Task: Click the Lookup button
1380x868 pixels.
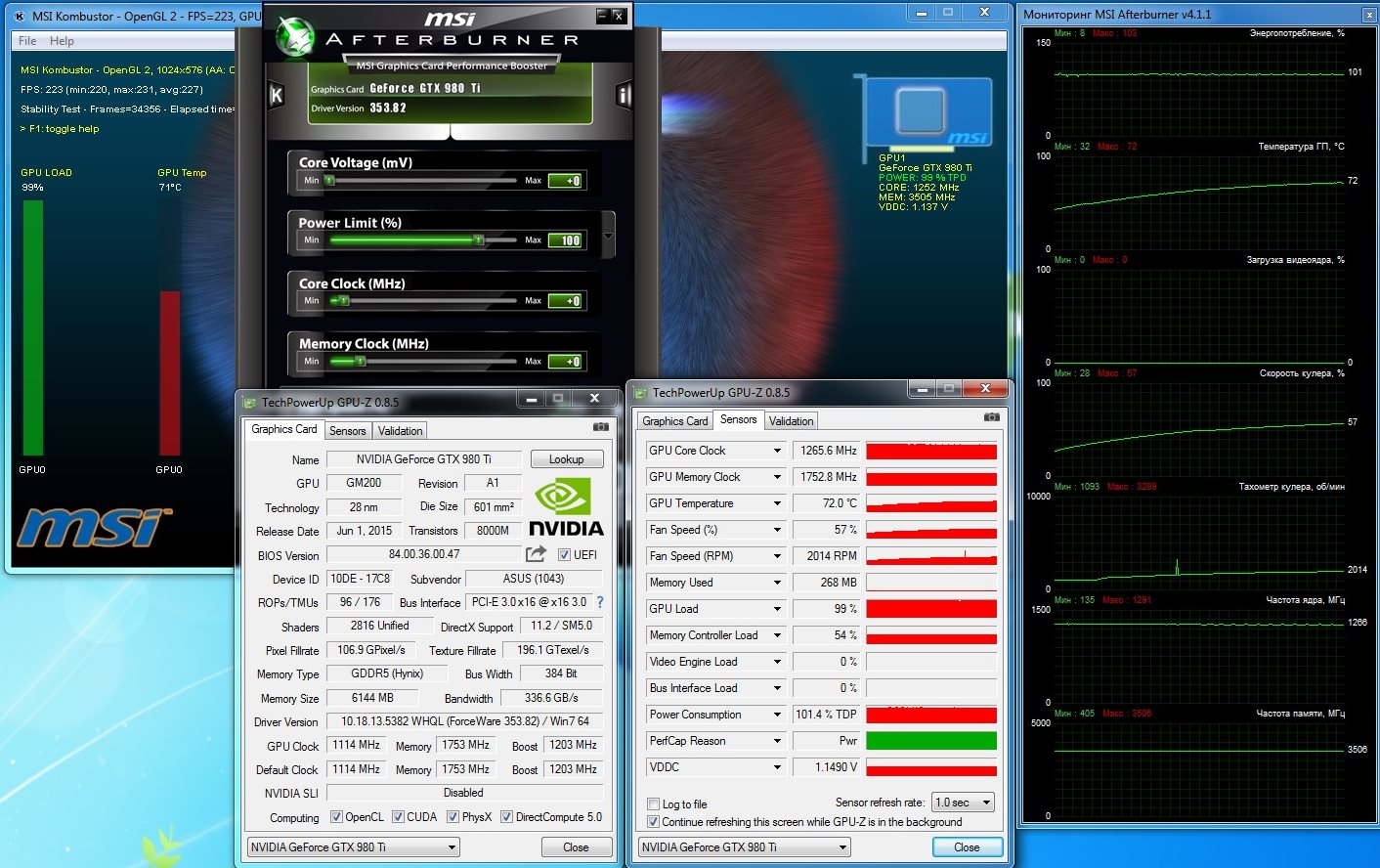Action: (566, 459)
